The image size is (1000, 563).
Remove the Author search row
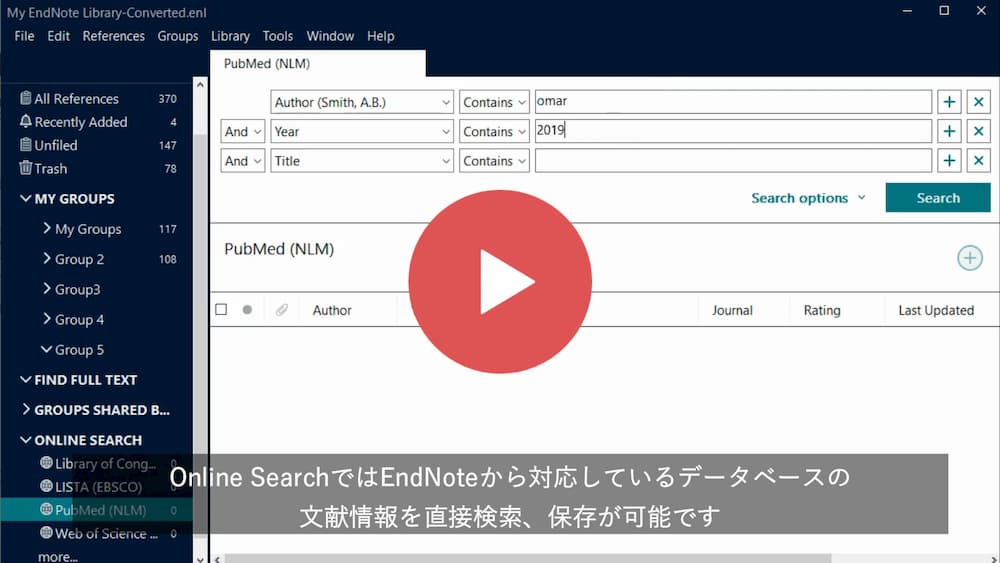pos(978,102)
